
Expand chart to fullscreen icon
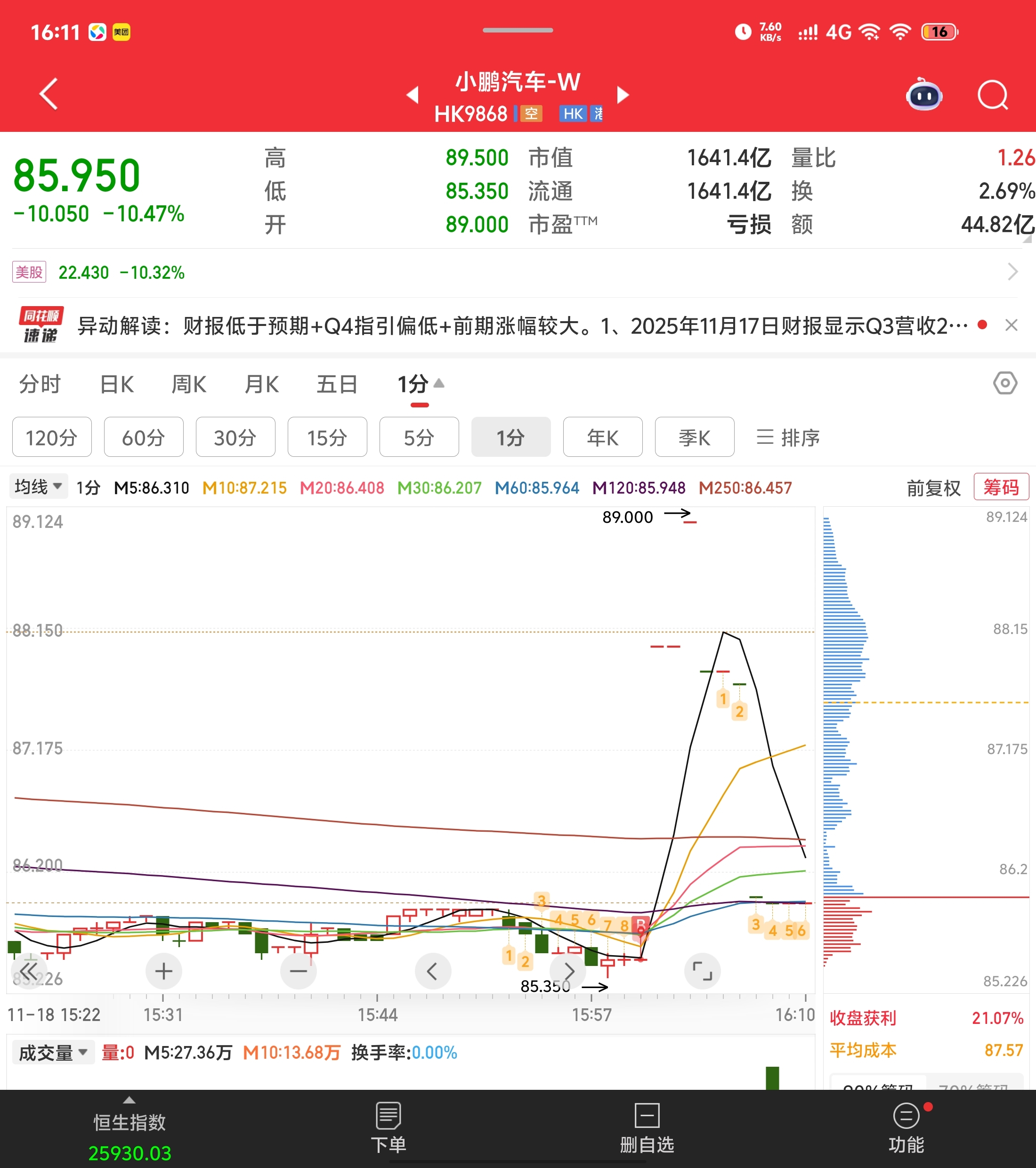click(x=702, y=971)
